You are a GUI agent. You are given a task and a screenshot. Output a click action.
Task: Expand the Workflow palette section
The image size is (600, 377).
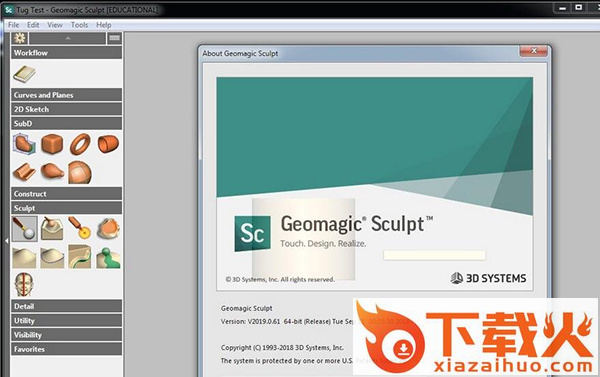[67, 53]
